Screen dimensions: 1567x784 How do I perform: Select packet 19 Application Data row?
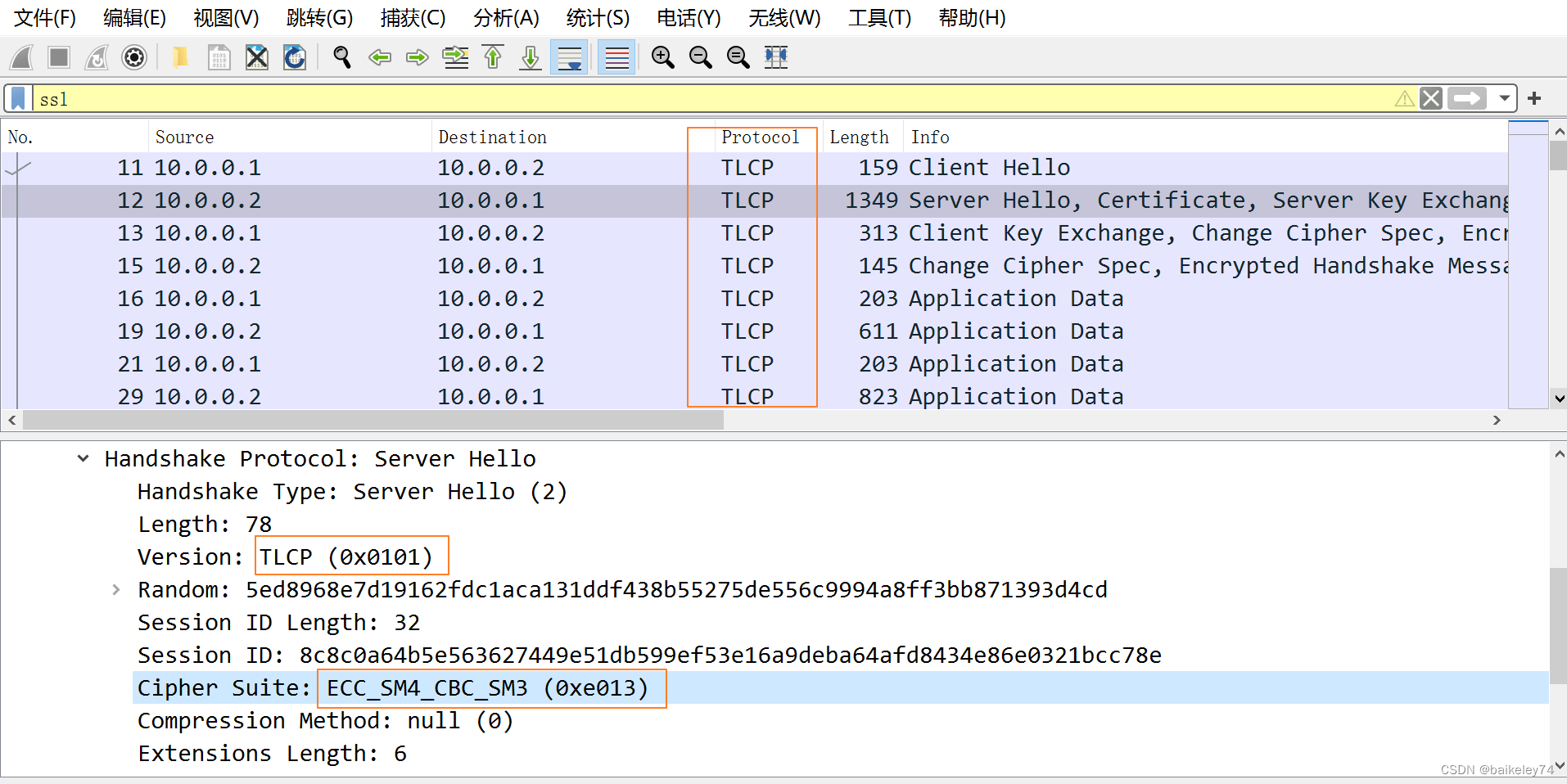point(754,331)
